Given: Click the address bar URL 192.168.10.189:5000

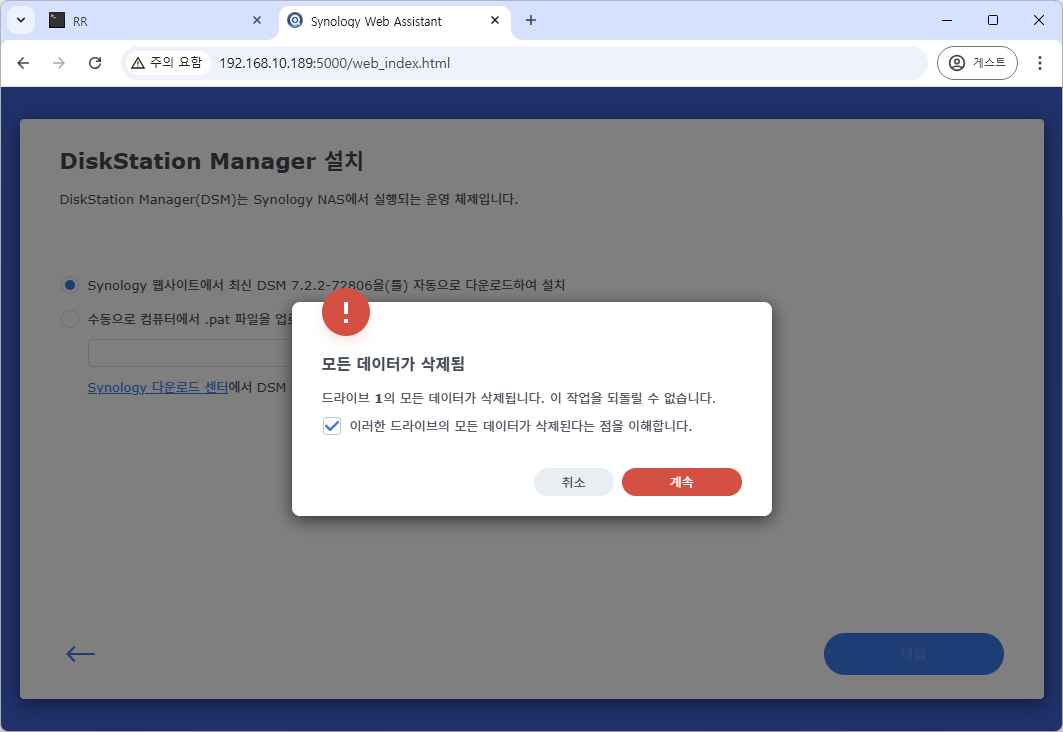Looking at the screenshot, I should 334,63.
